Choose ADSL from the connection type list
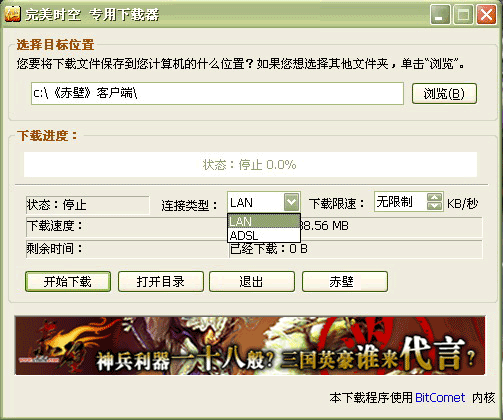Screen dimensions: 503x420 point(264,235)
